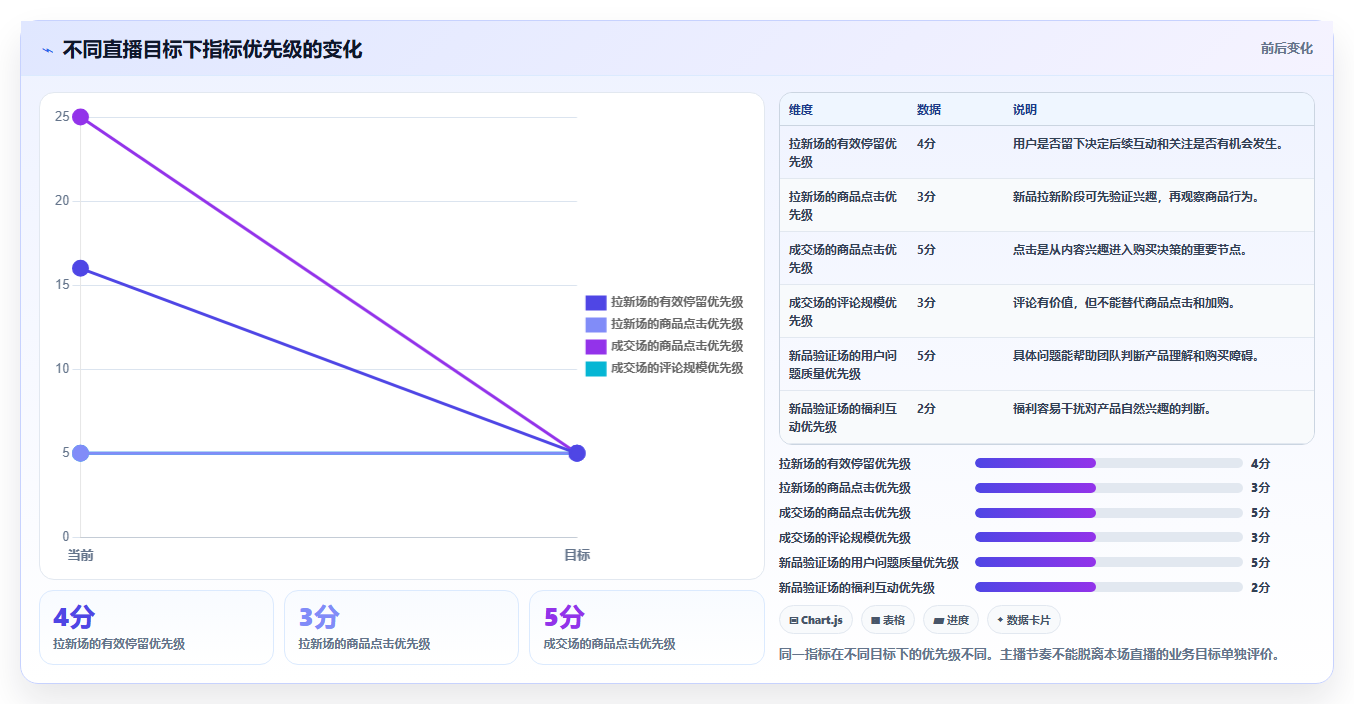Image resolution: width=1354 pixels, height=704 pixels.
Task: Toggle the 拉新场的有效停留优先级 legend swatch
Action: pos(596,302)
